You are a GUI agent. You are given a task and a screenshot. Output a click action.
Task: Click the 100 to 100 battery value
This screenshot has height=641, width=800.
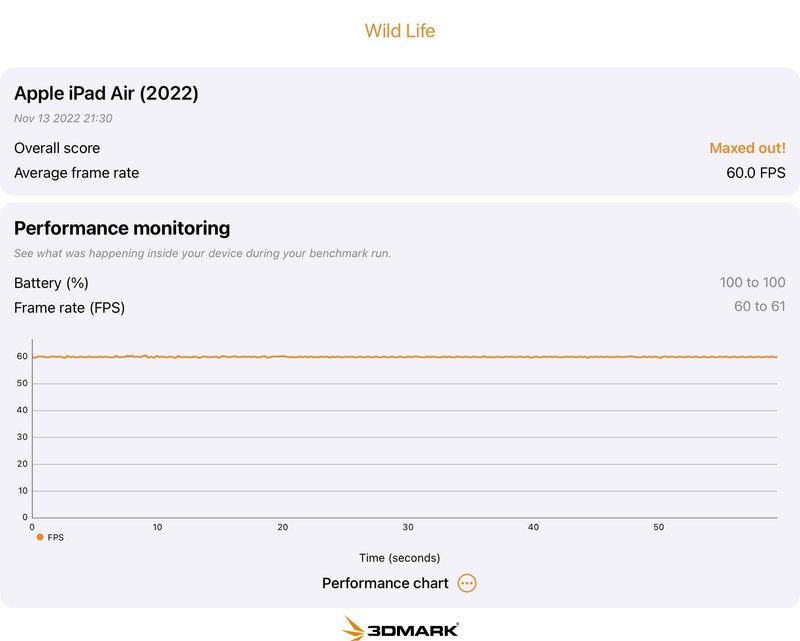(752, 283)
